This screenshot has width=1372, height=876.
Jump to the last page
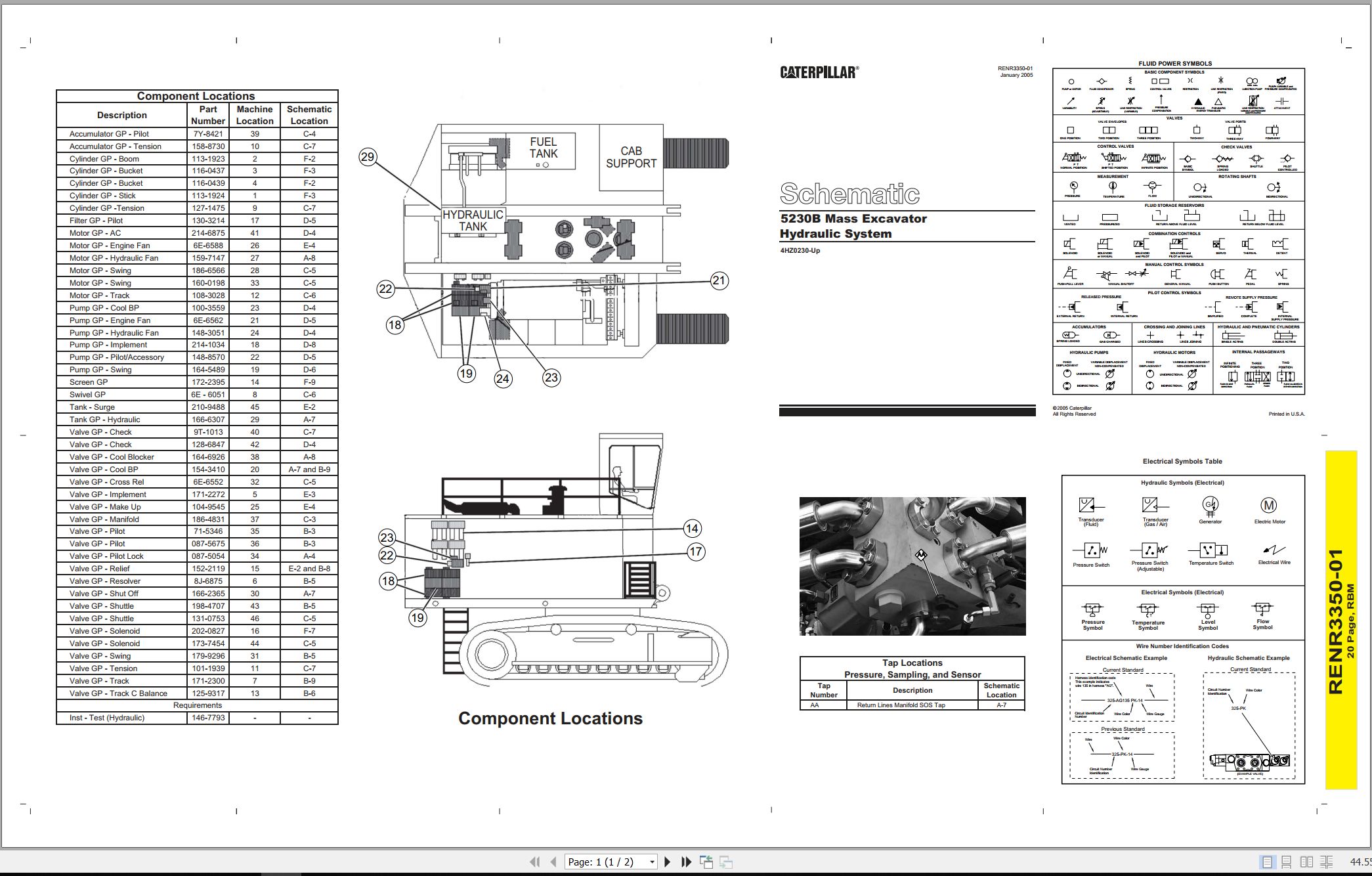pos(686,862)
